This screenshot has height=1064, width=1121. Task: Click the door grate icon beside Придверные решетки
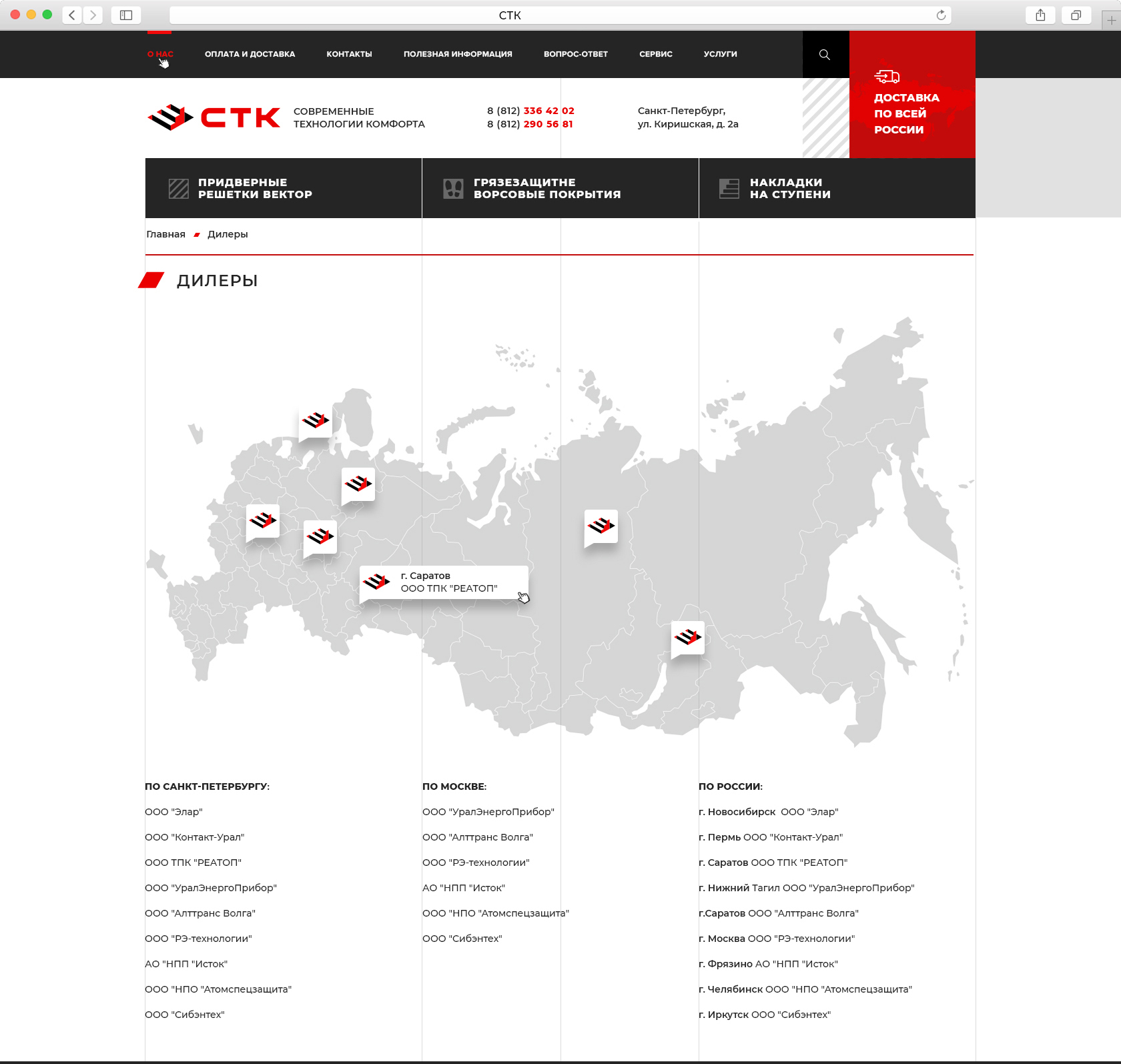coord(179,189)
